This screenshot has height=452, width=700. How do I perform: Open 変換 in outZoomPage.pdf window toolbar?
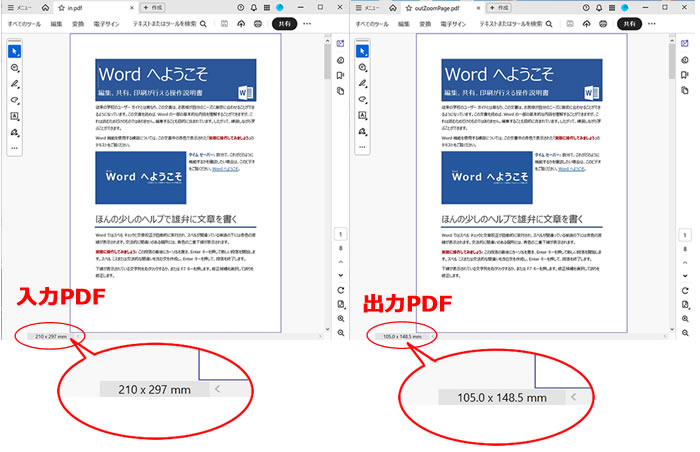tap(425, 24)
